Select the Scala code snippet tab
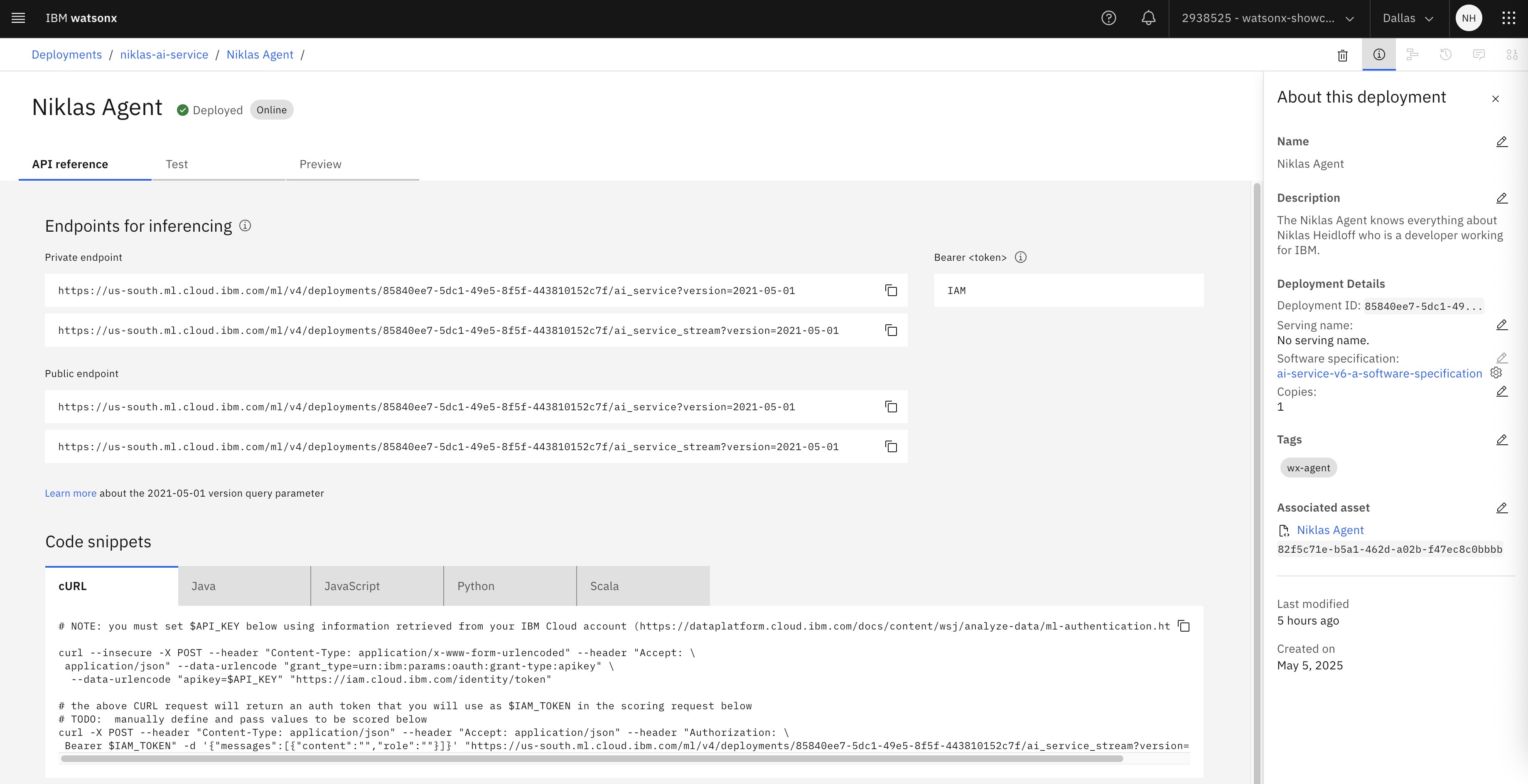The height and width of the screenshot is (784, 1528). pyautogui.click(x=643, y=586)
